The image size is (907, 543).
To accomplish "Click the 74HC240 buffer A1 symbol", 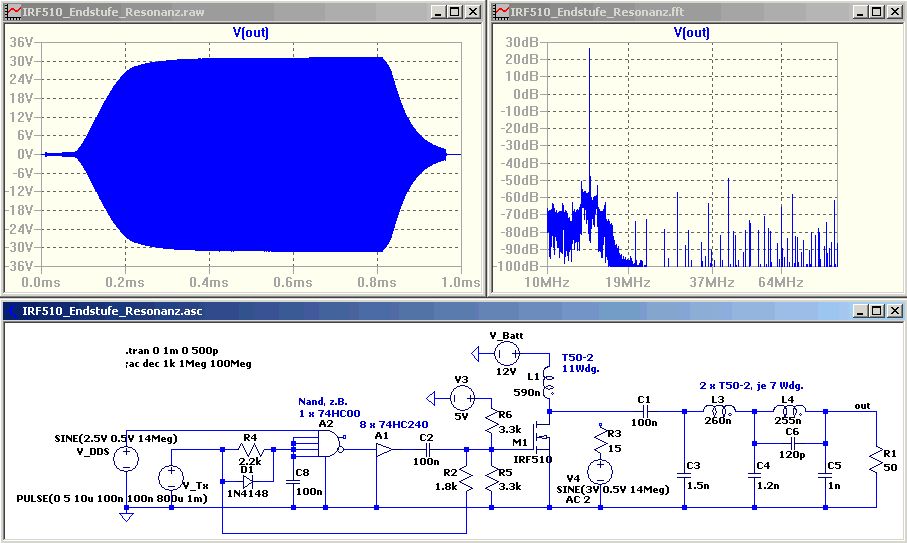I will tap(384, 449).
